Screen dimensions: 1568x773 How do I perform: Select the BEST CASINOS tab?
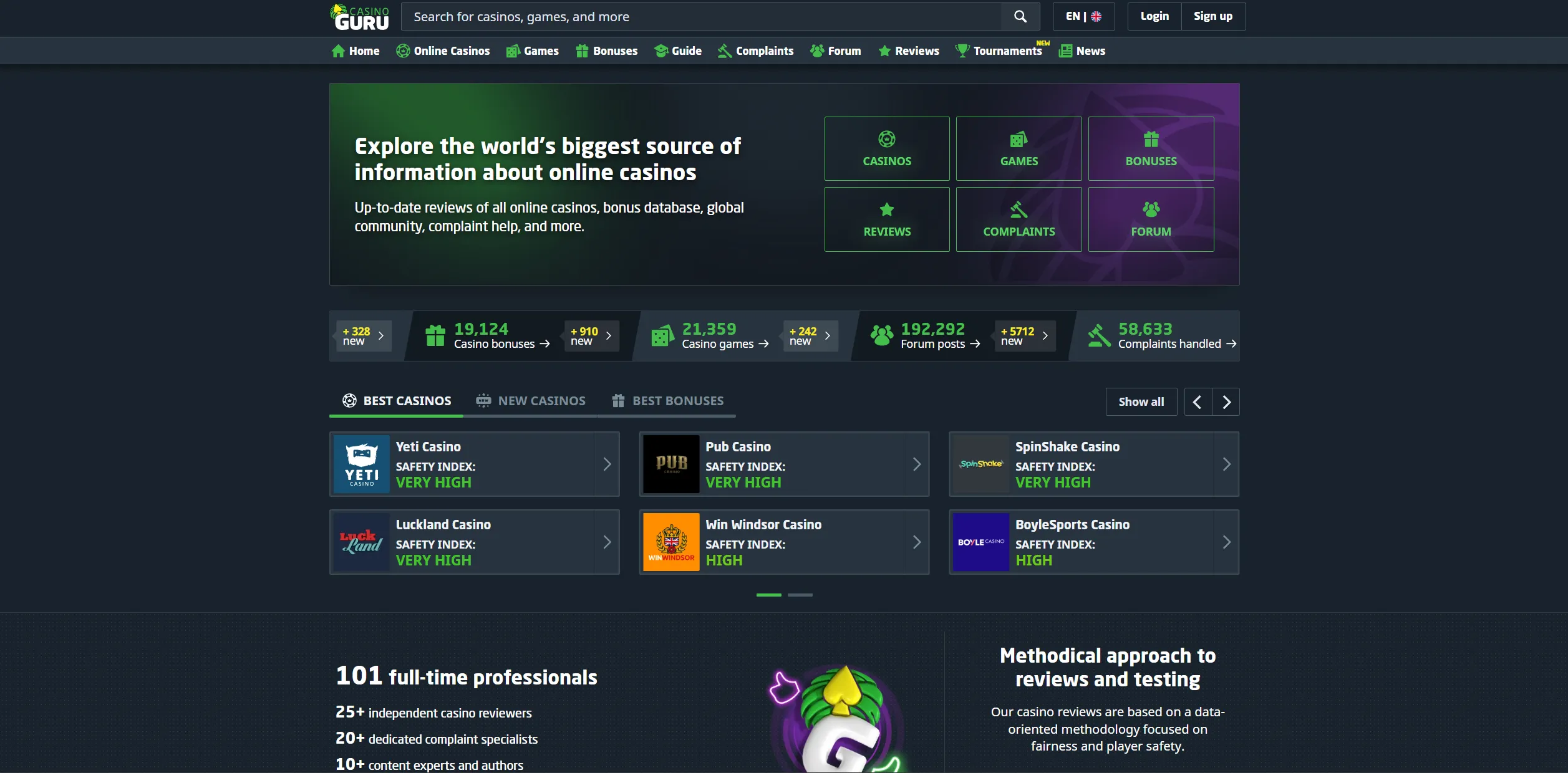tap(396, 401)
